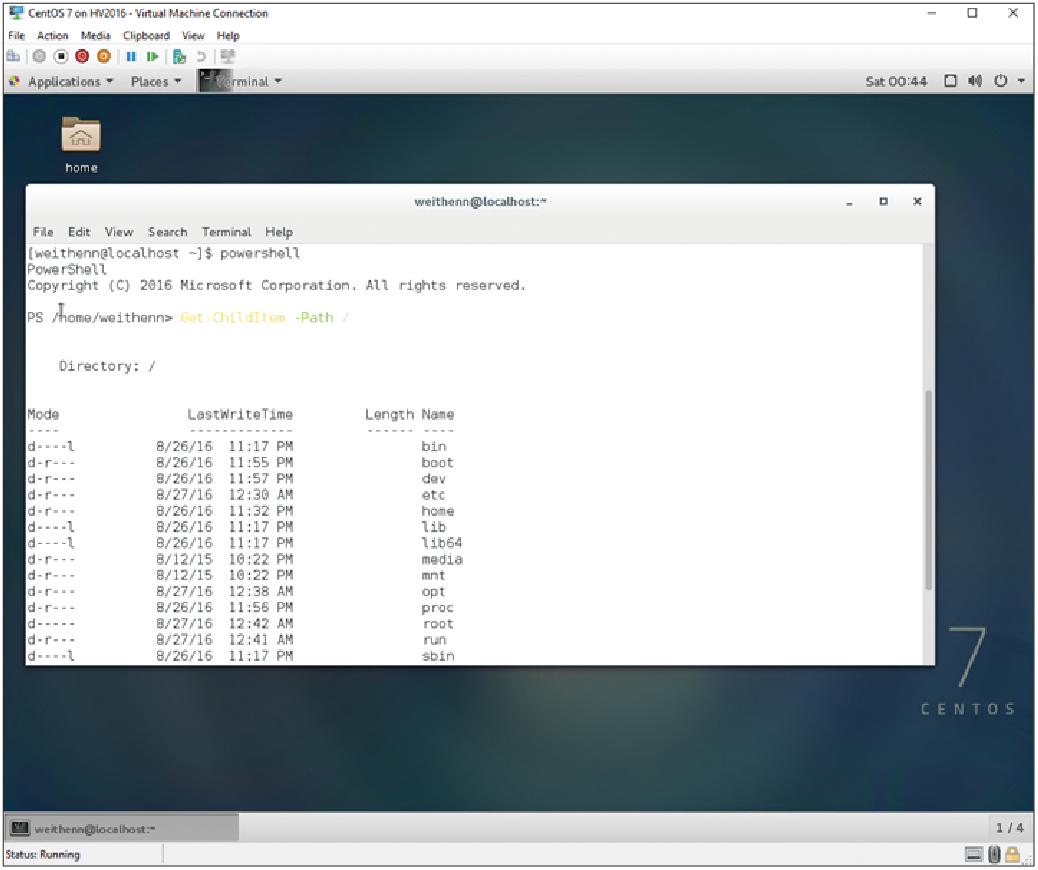Click the Enhanced Session toolbar icon
This screenshot has width=1038, height=870.
coord(228,57)
